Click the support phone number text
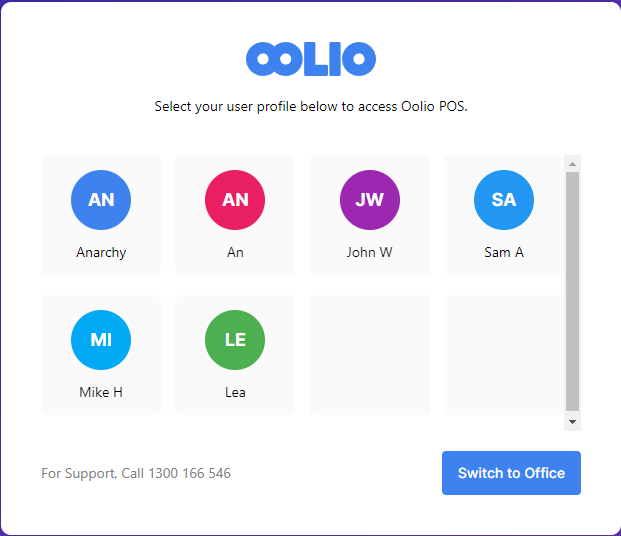621x536 pixels. (x=189, y=473)
